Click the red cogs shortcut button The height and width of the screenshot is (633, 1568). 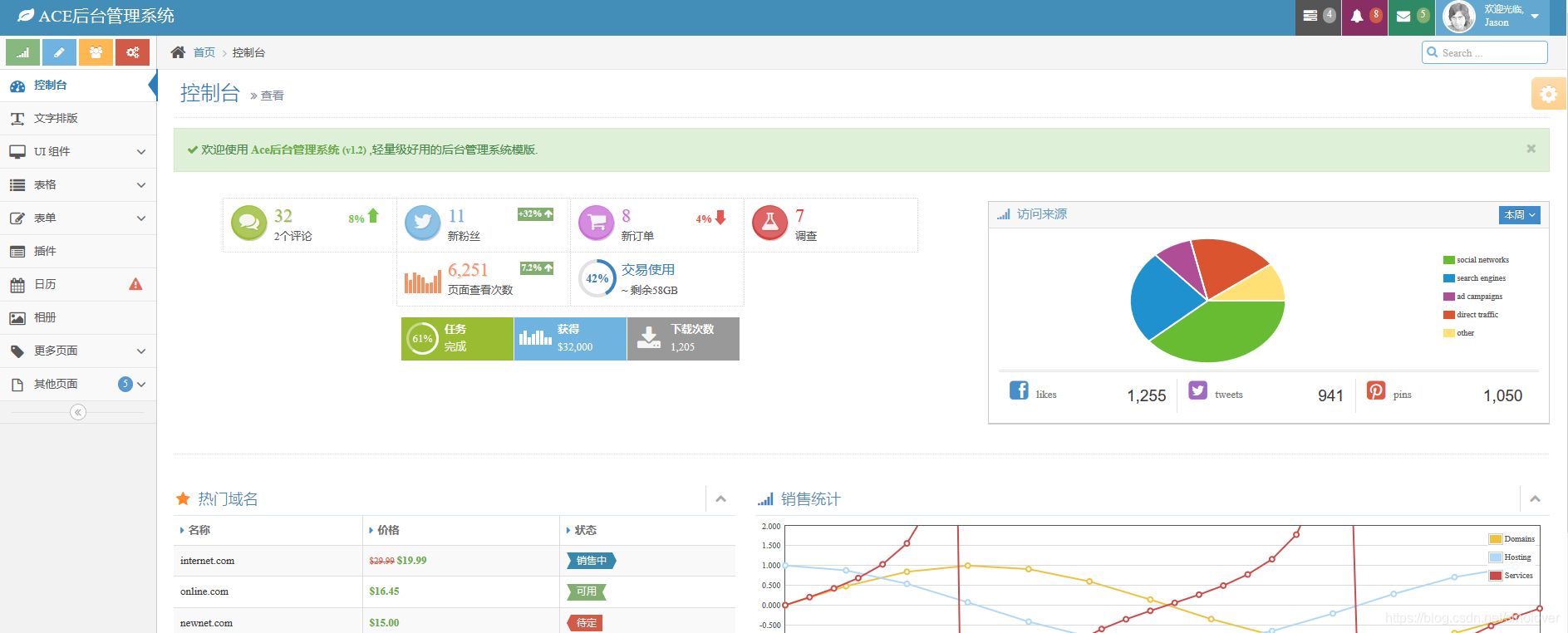(132, 52)
